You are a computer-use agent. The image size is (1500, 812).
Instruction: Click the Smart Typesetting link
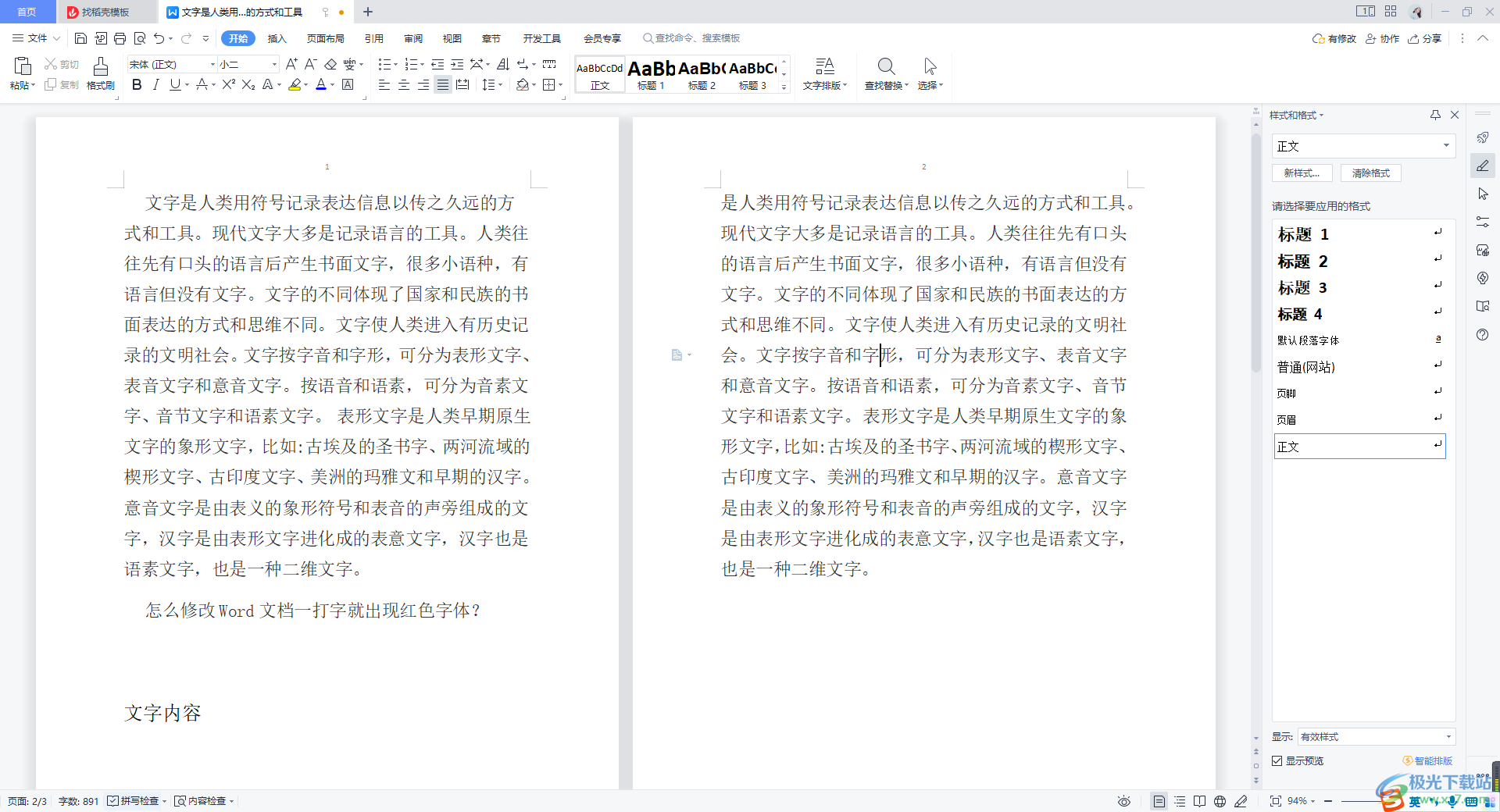pos(1427,760)
